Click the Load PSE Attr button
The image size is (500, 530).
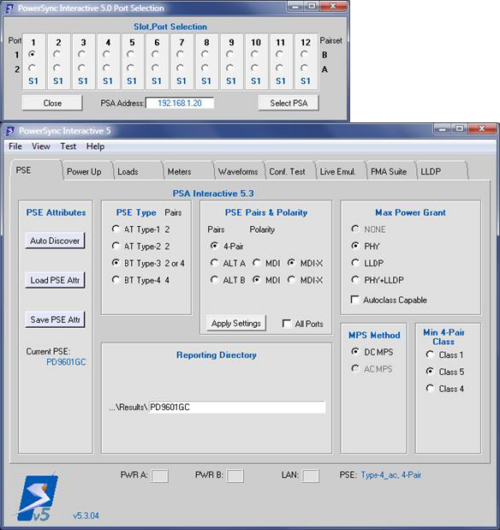click(55, 280)
